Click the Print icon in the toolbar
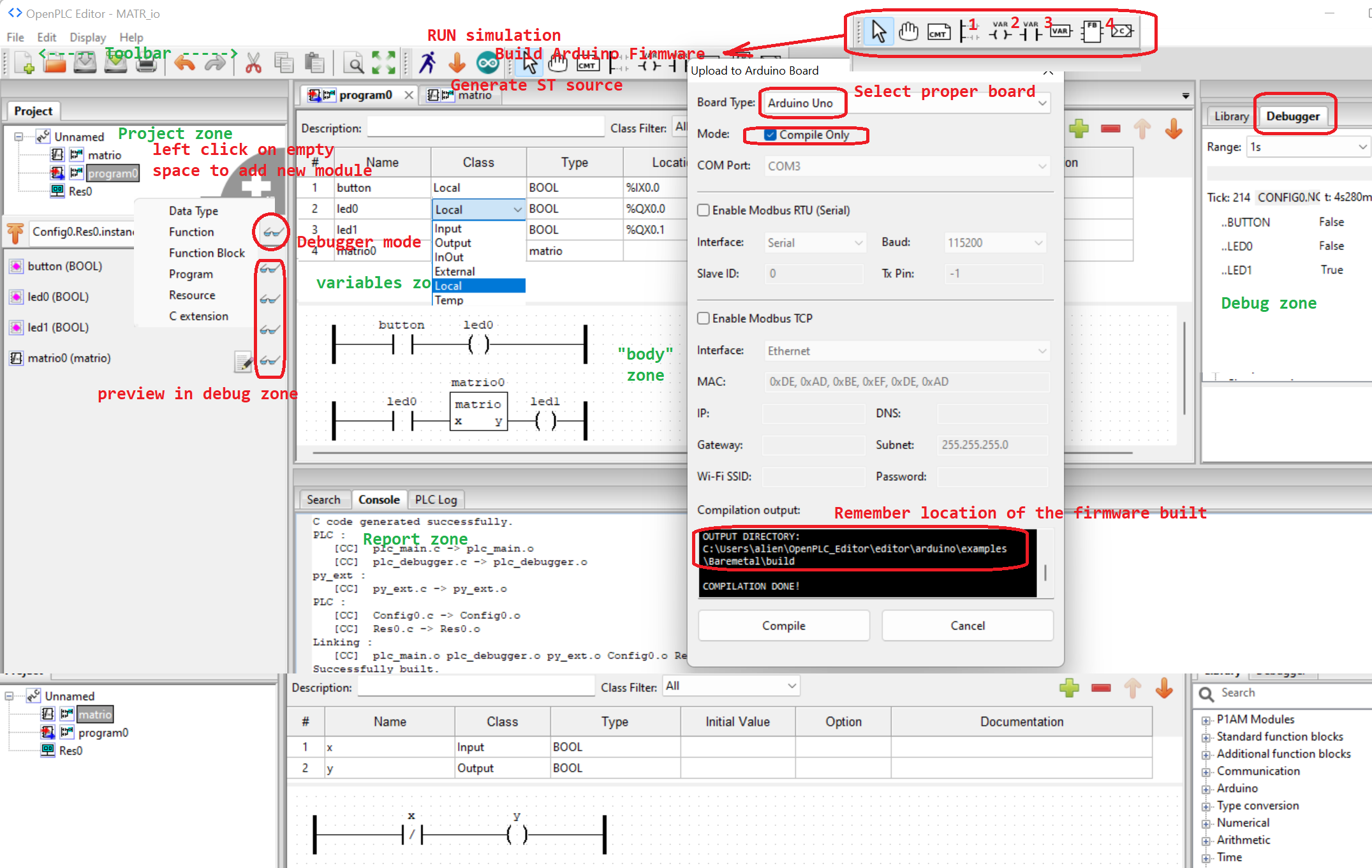This screenshot has height=868, width=1372. click(146, 63)
